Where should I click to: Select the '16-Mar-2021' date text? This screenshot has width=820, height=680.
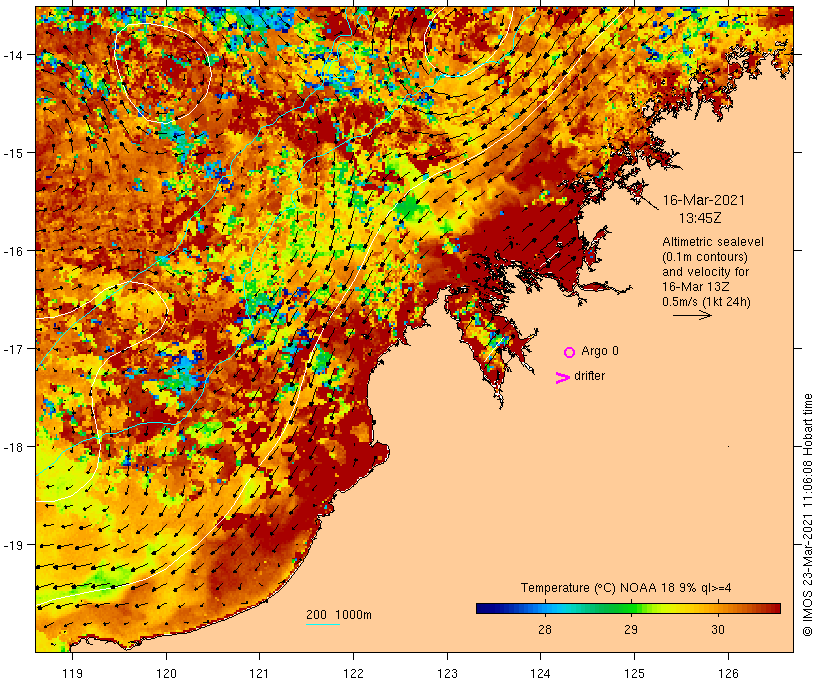coord(704,200)
